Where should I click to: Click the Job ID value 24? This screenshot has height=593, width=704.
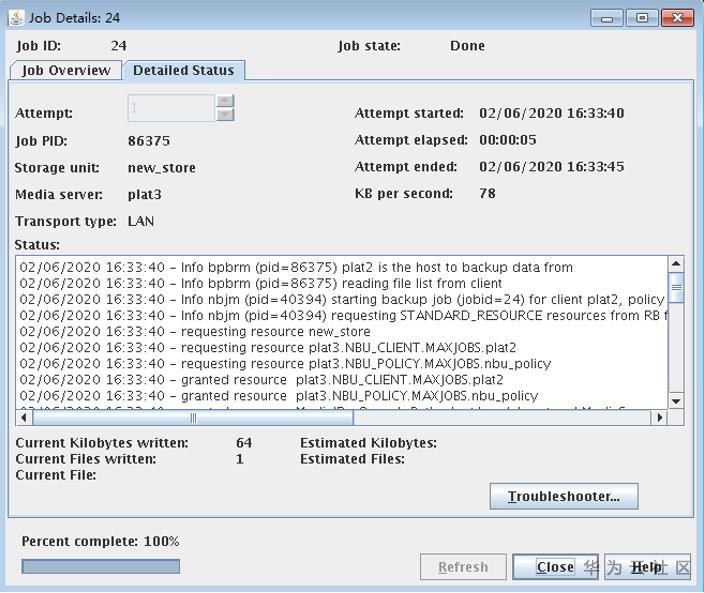coord(119,46)
